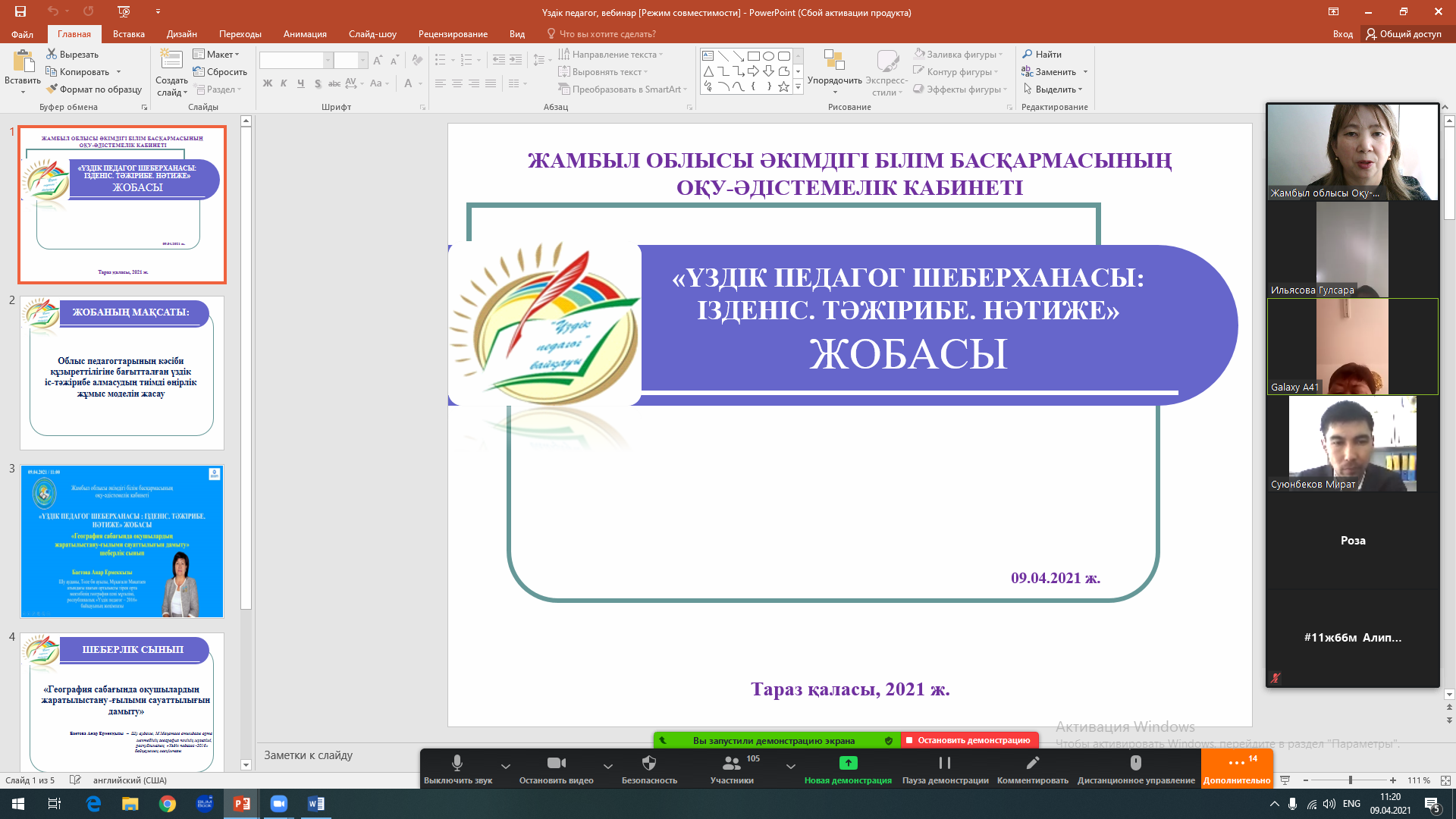The image size is (1456, 819).
Task: Click Вход sign-in link
Action: 1342,34
